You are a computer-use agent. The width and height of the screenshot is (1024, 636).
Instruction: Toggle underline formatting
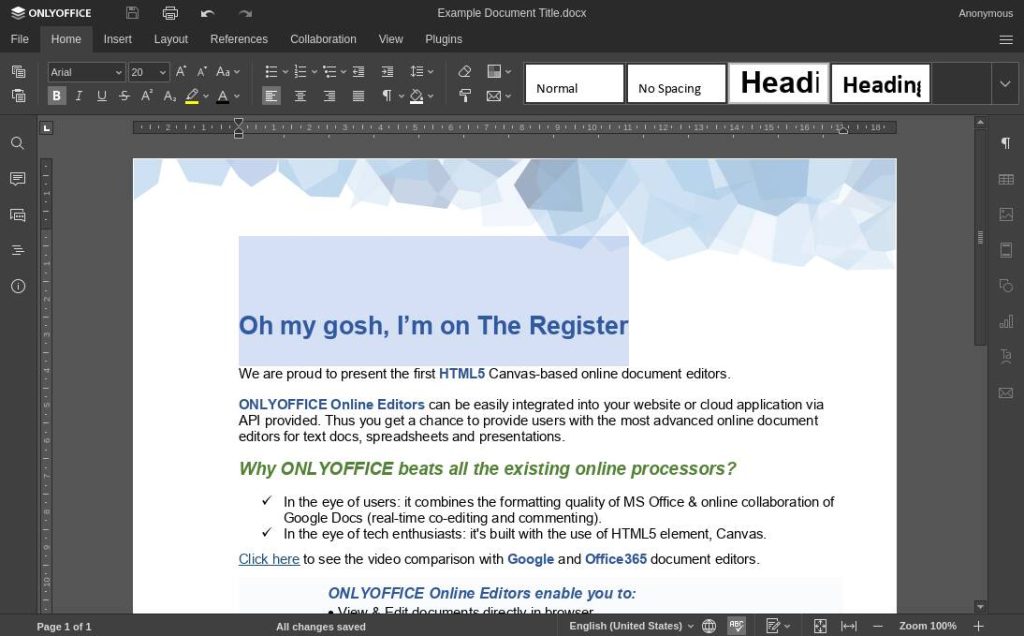101,96
